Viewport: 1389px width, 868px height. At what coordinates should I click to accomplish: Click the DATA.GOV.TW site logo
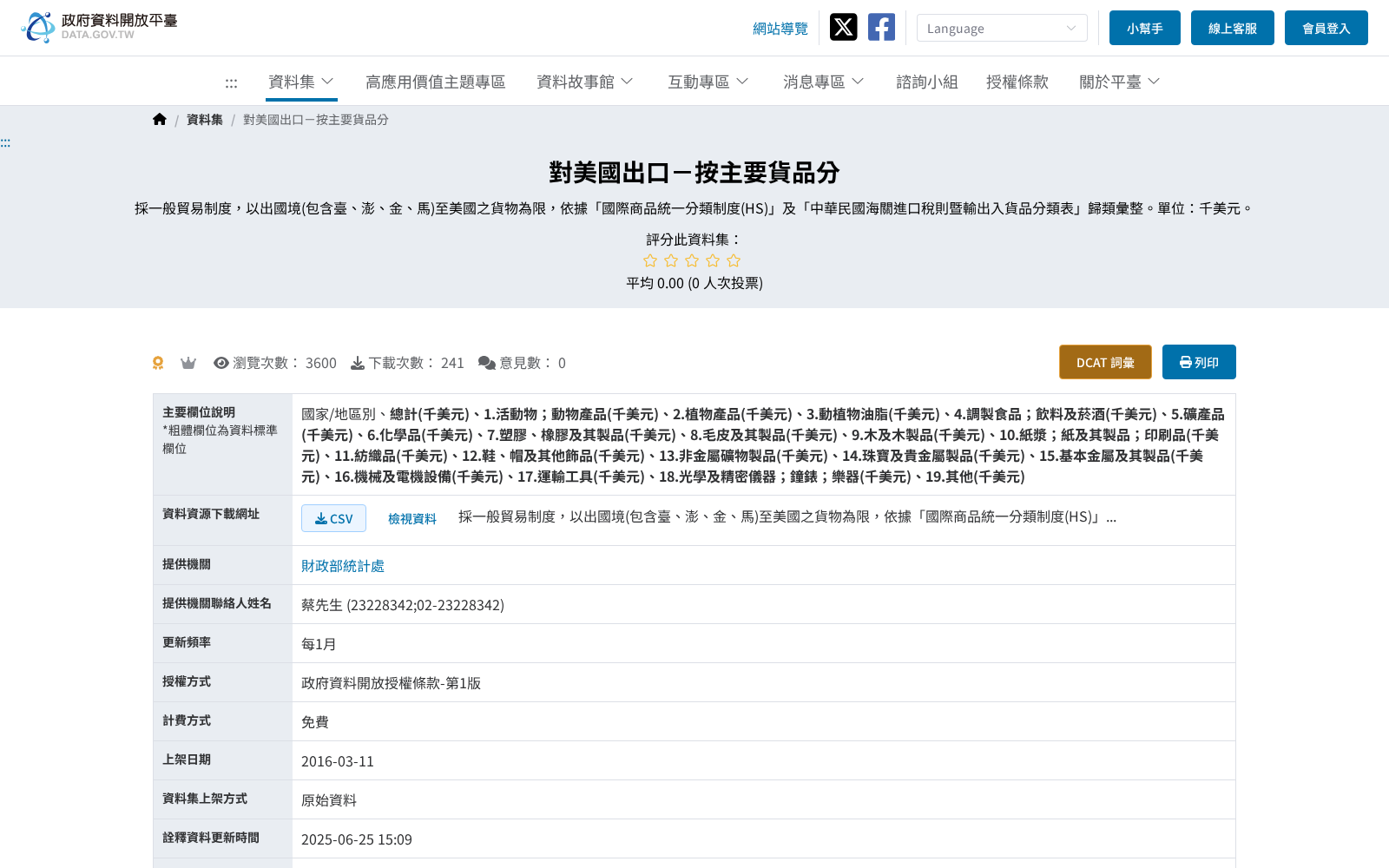pos(99,27)
